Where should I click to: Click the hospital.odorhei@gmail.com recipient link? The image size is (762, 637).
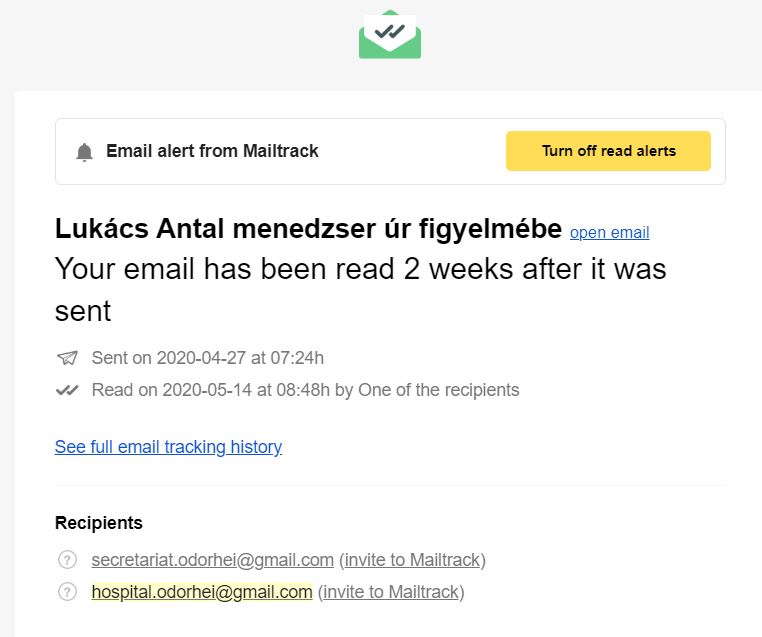(202, 592)
